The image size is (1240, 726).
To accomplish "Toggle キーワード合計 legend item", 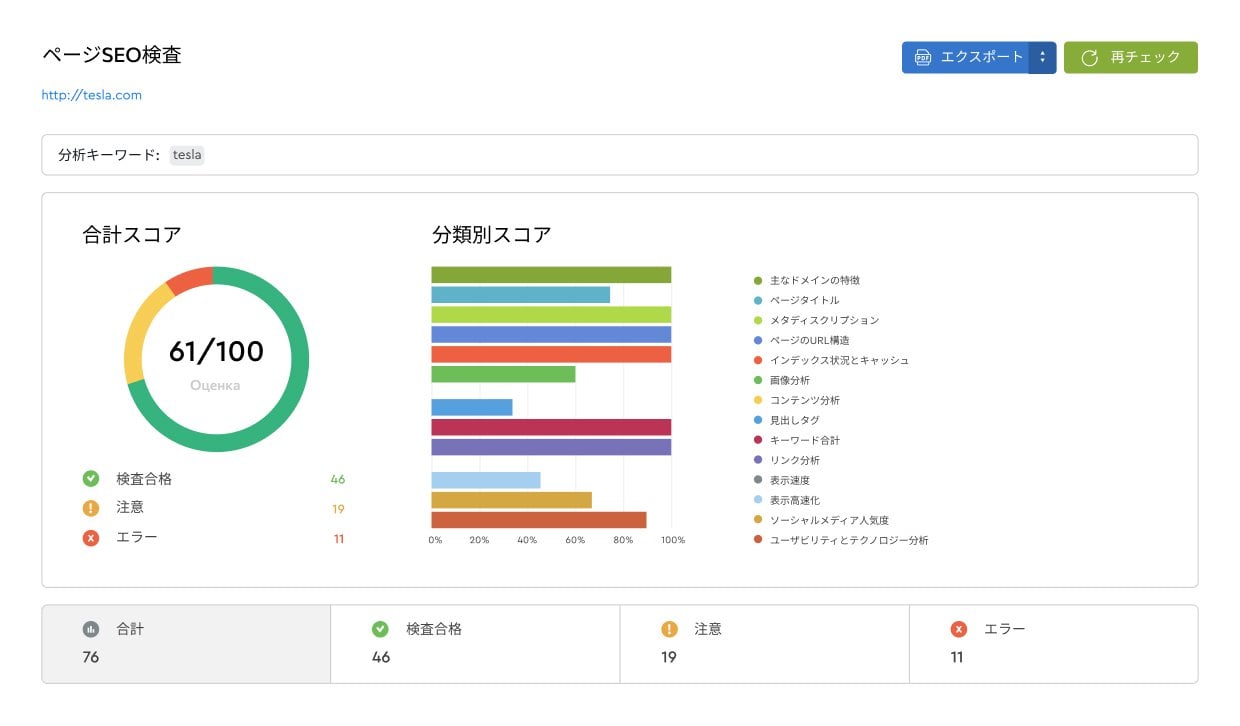I will pyautogui.click(x=796, y=440).
